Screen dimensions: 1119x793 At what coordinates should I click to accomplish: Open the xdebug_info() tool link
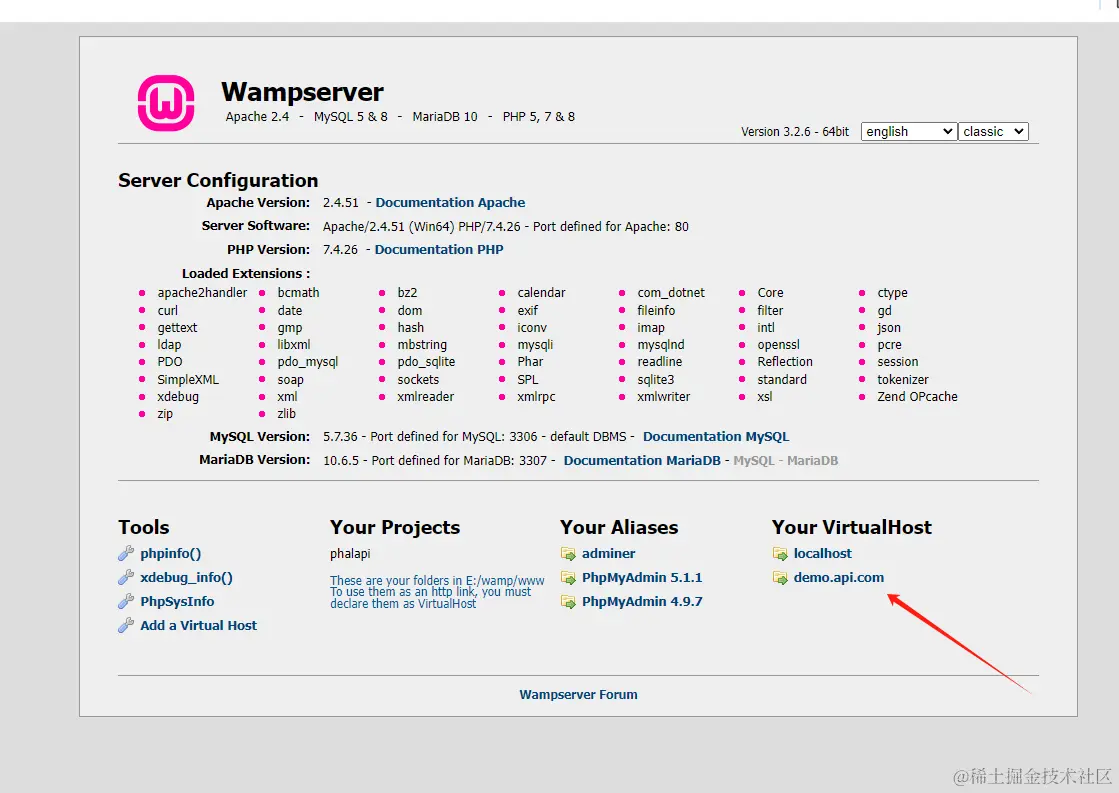[186, 577]
